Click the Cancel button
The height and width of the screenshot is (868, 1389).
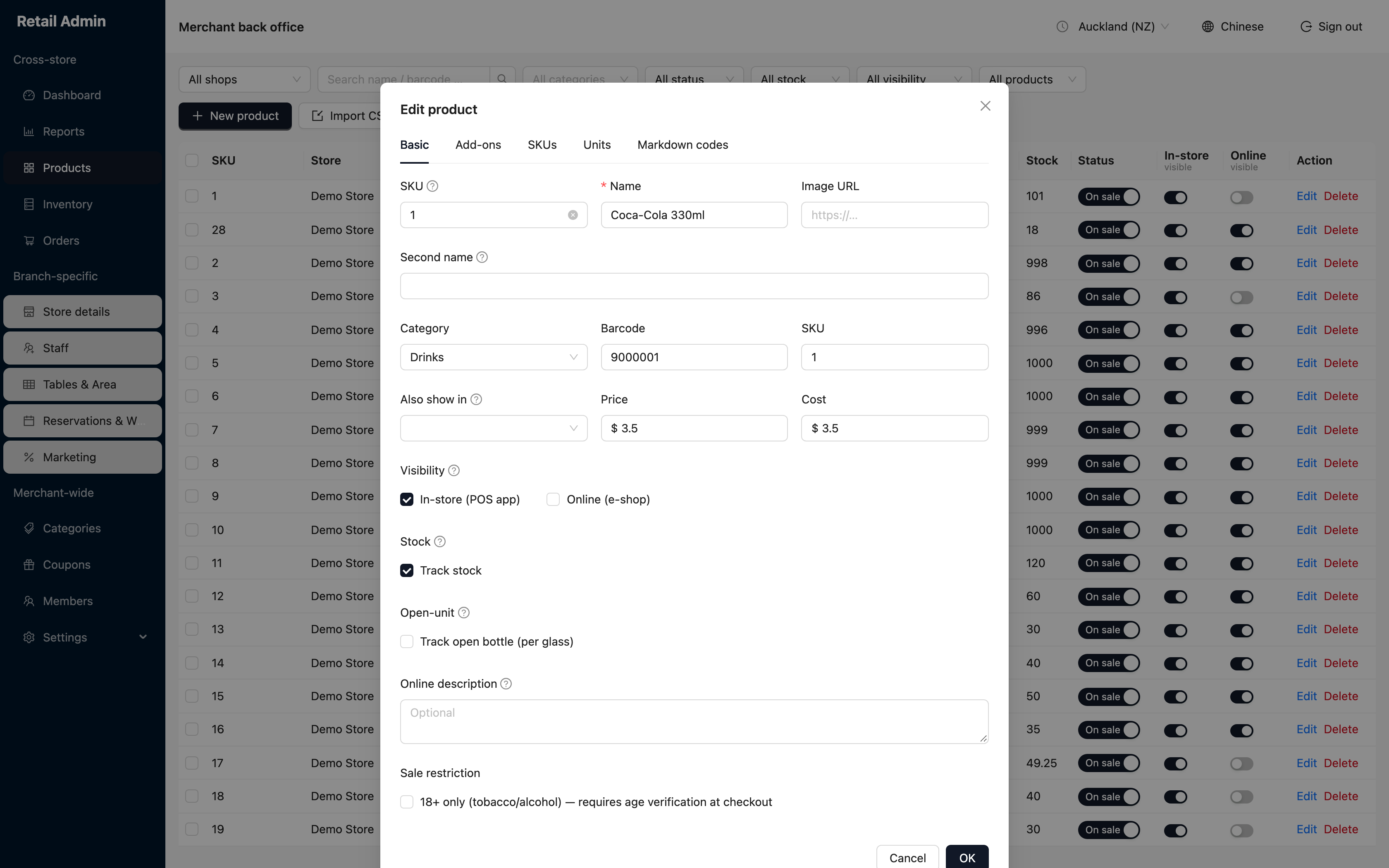pyautogui.click(x=907, y=858)
